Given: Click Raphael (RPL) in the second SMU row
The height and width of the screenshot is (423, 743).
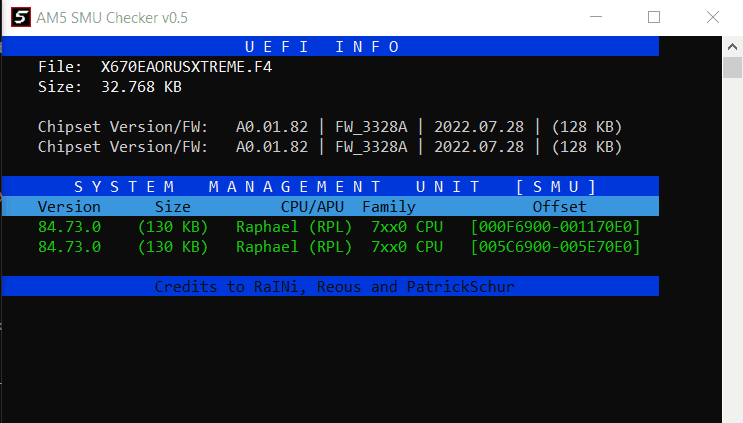Looking at the screenshot, I should coord(294,247).
